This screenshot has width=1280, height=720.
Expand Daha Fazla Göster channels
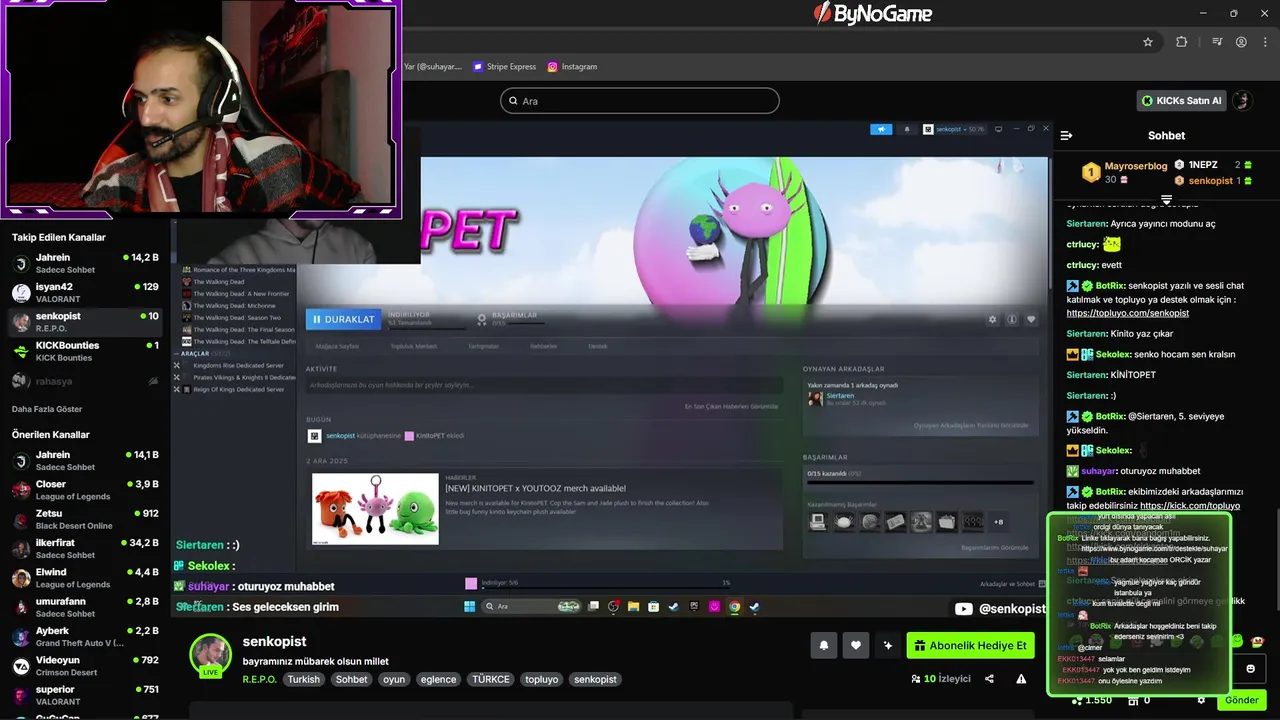47,409
